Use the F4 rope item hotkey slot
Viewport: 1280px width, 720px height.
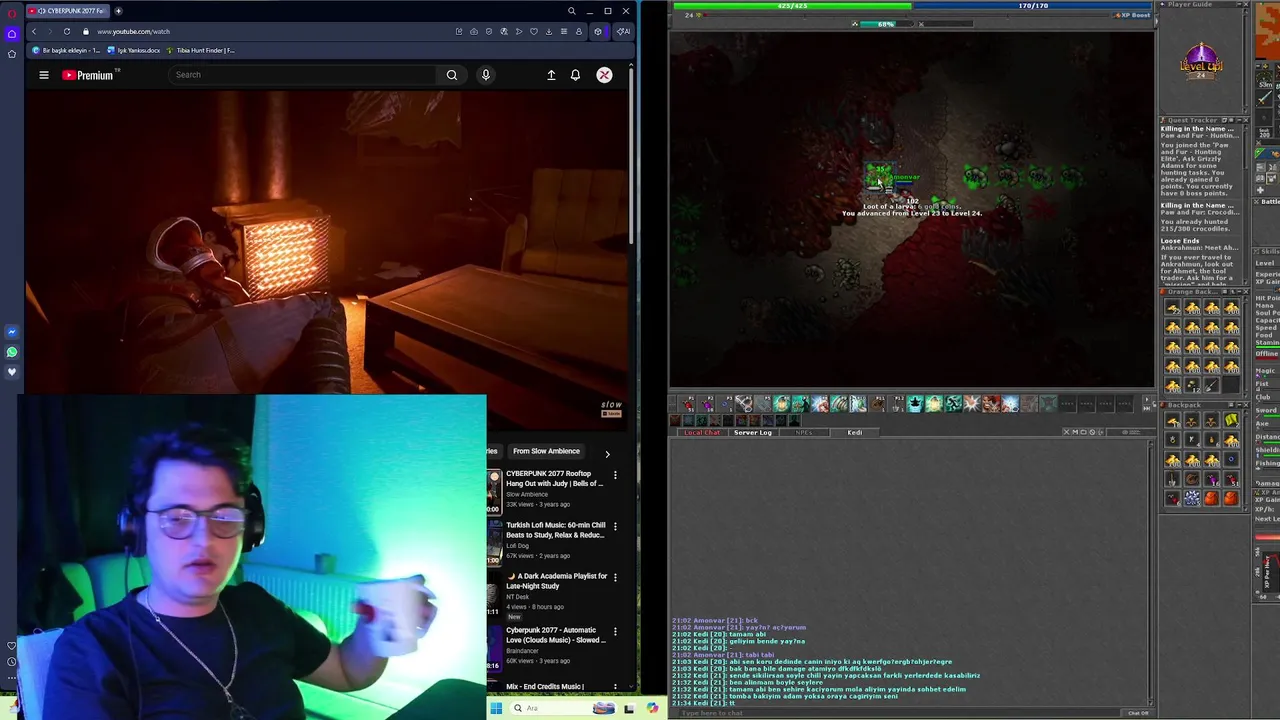point(744,403)
